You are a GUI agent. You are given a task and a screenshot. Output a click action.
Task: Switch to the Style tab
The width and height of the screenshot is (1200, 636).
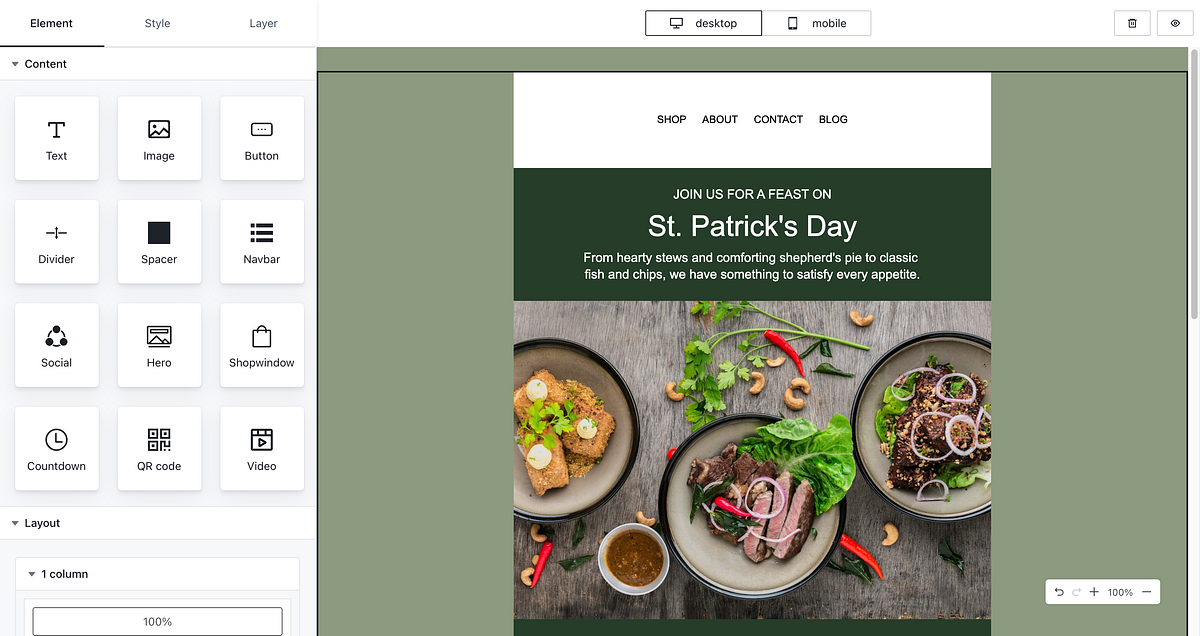pyautogui.click(x=156, y=23)
